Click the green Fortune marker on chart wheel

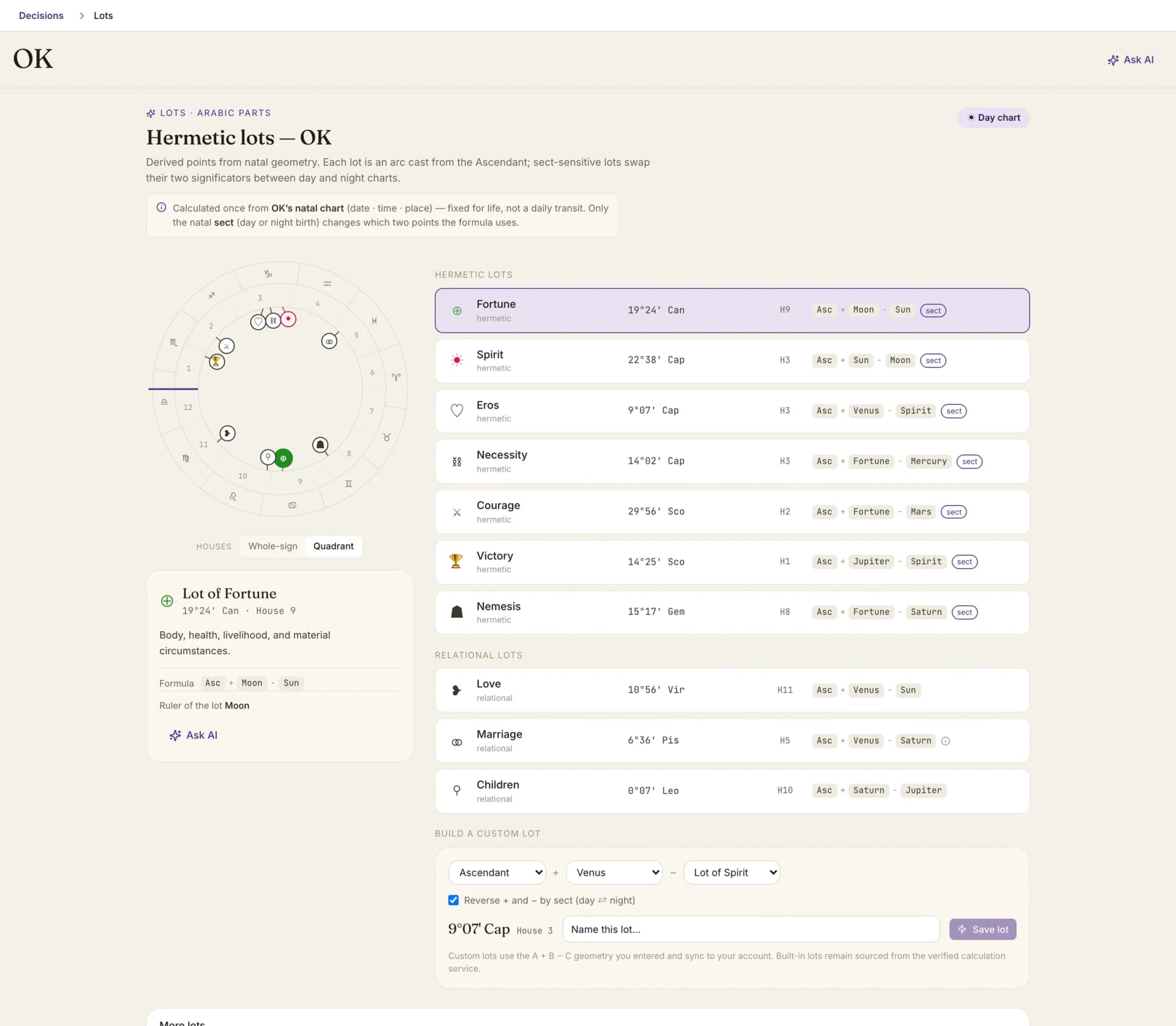point(283,458)
